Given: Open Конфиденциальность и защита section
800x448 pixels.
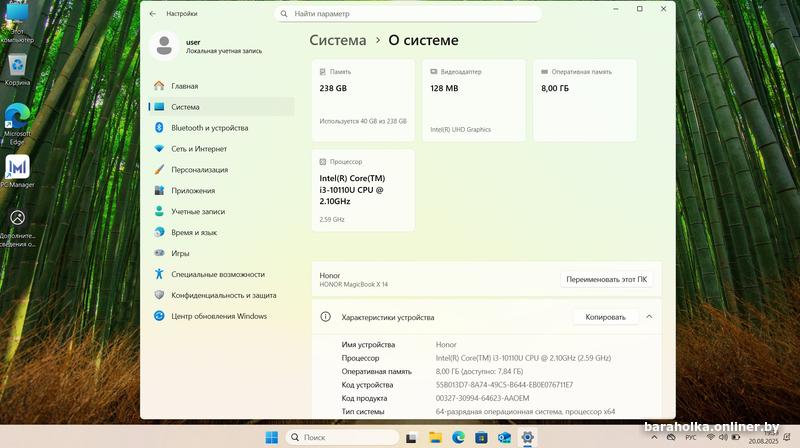Looking at the screenshot, I should click(x=221, y=295).
